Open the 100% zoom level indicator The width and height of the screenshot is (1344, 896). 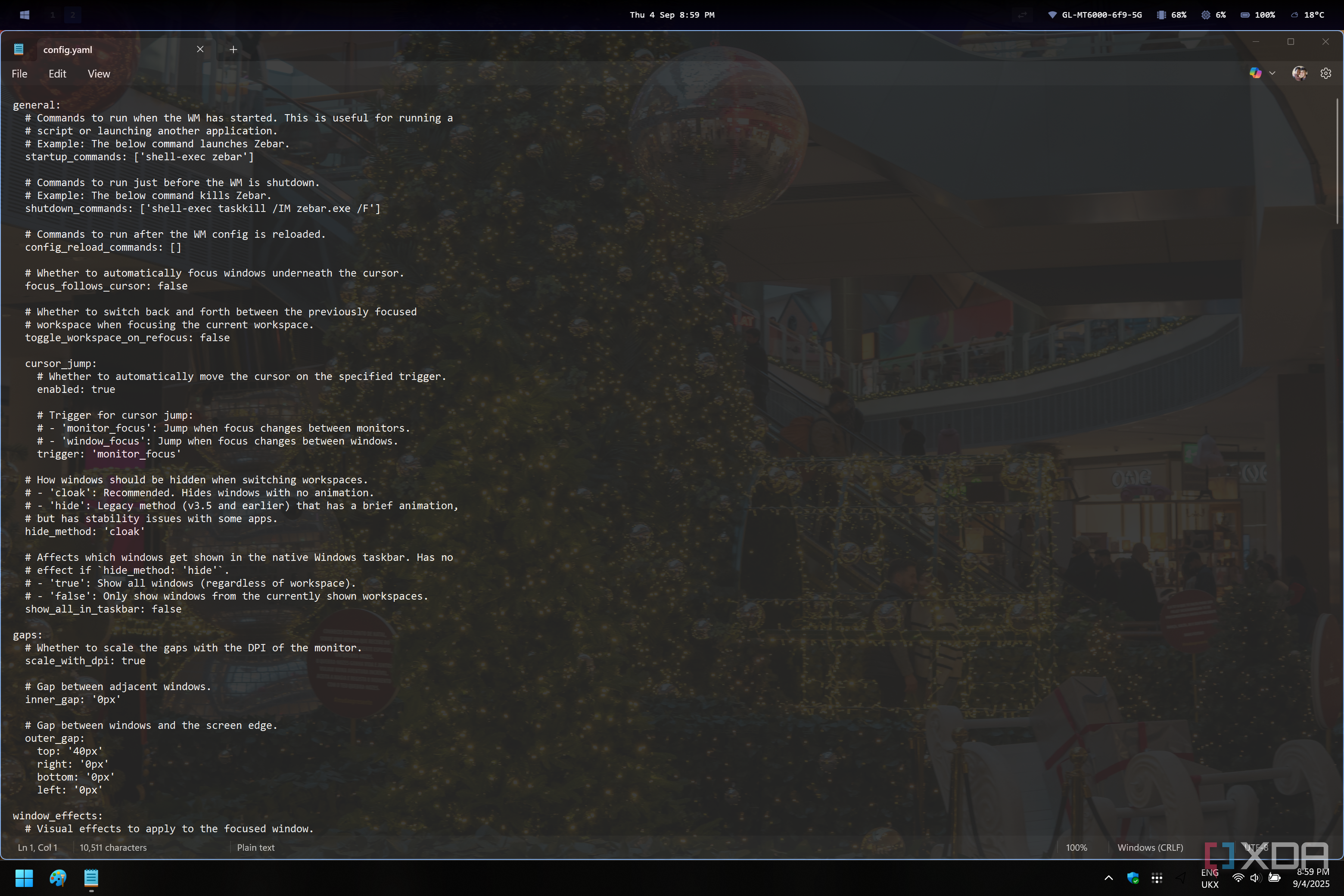pos(1076,847)
